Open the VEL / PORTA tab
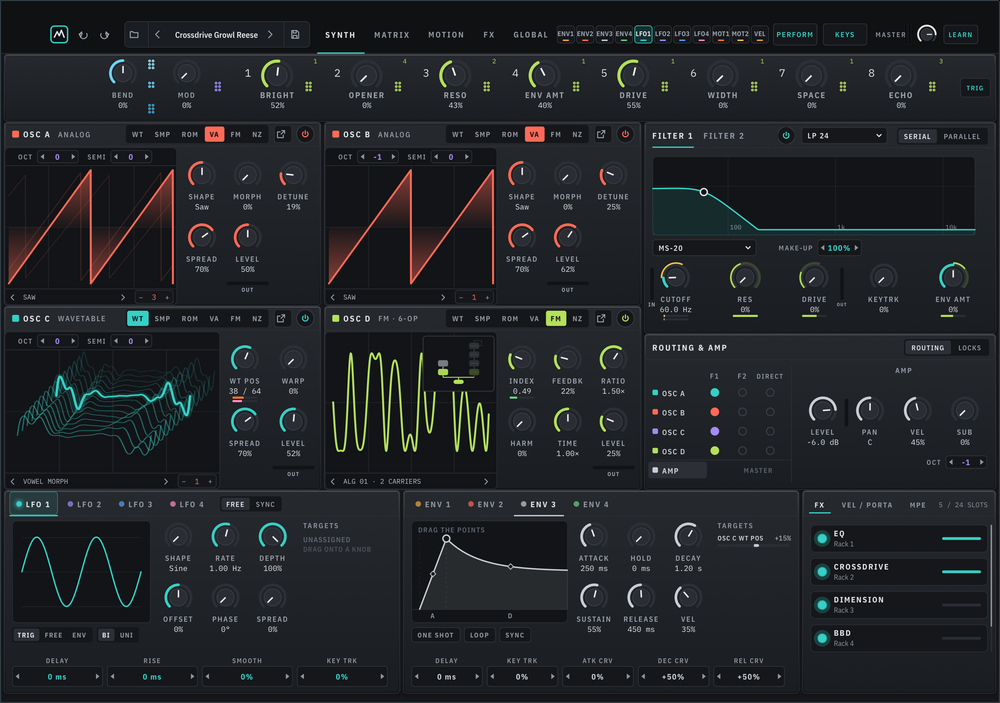 (867, 505)
